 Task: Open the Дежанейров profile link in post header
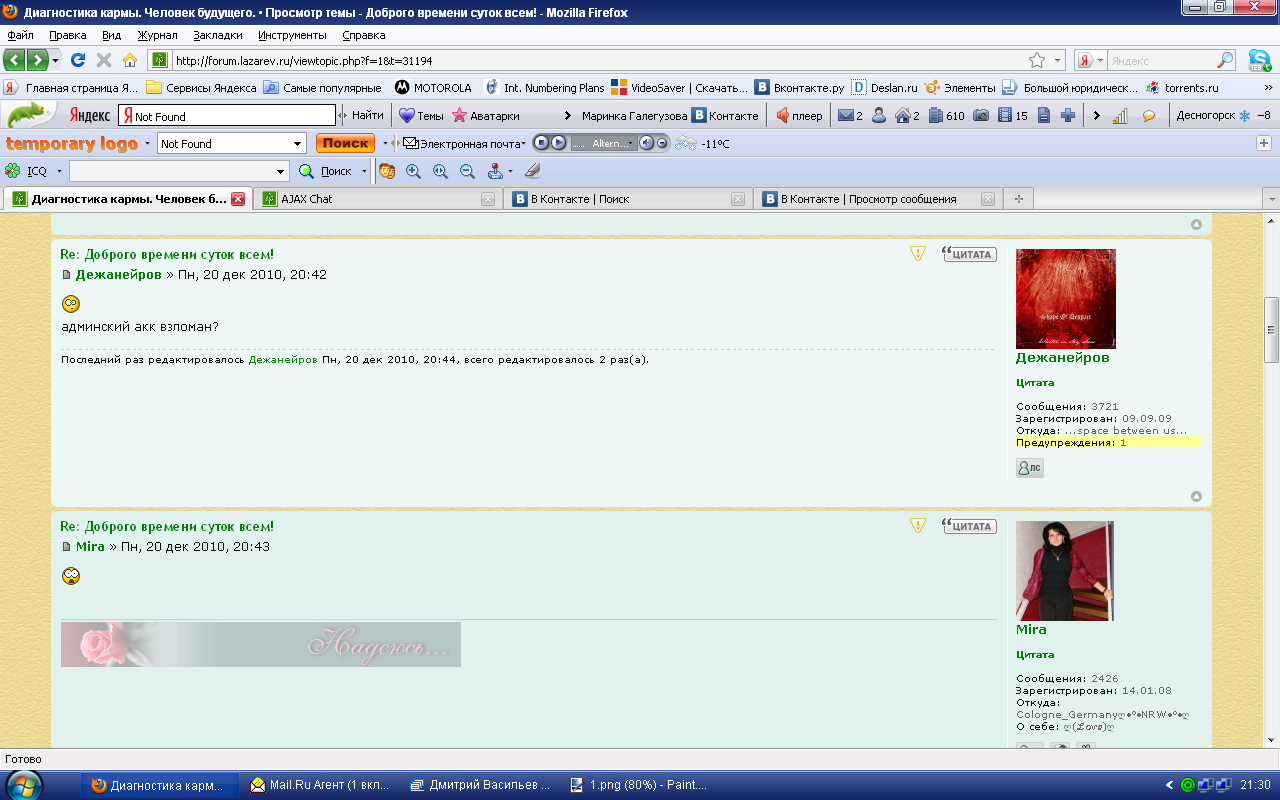point(118,274)
